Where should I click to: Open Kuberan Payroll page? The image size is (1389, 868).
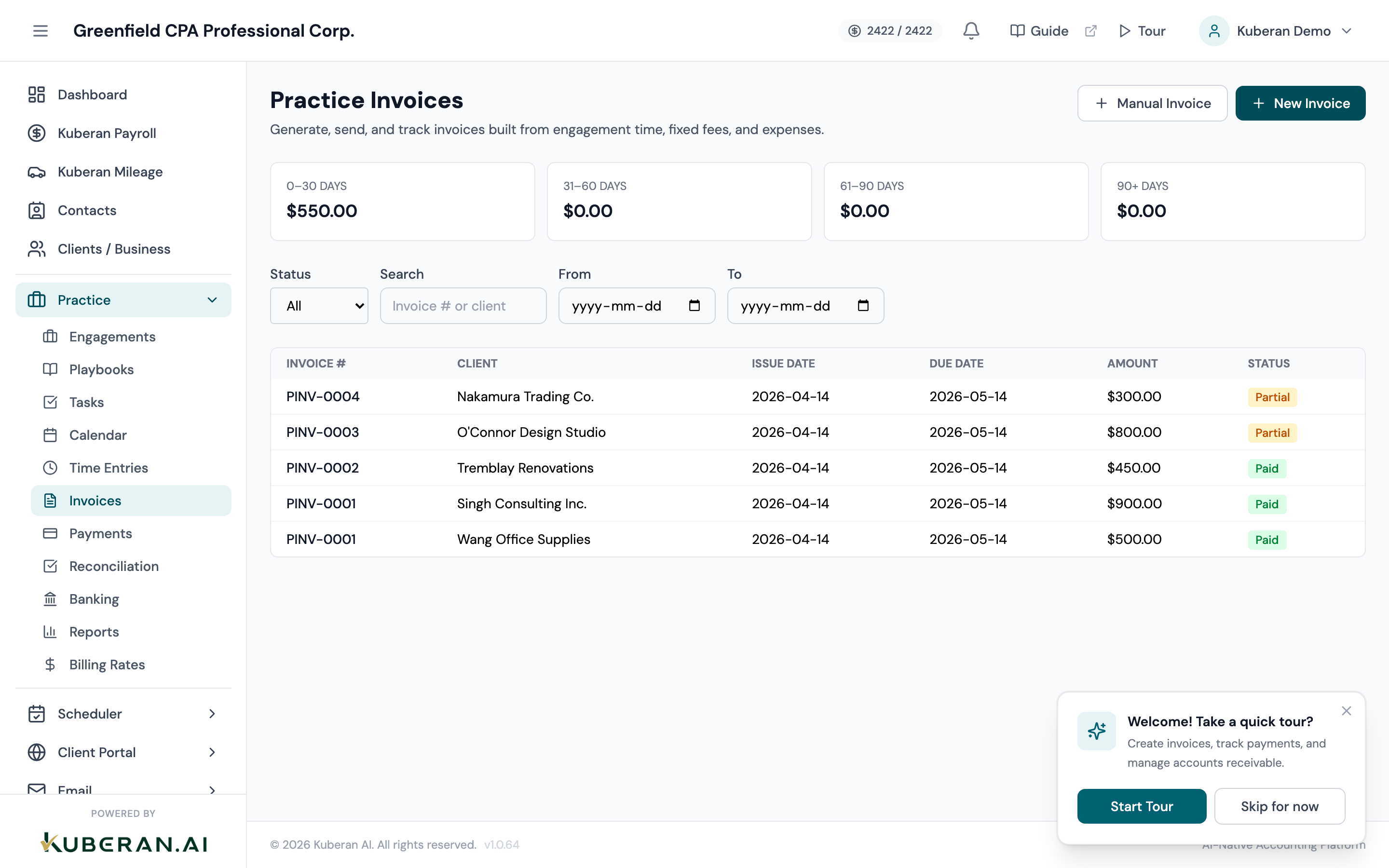(x=123, y=133)
